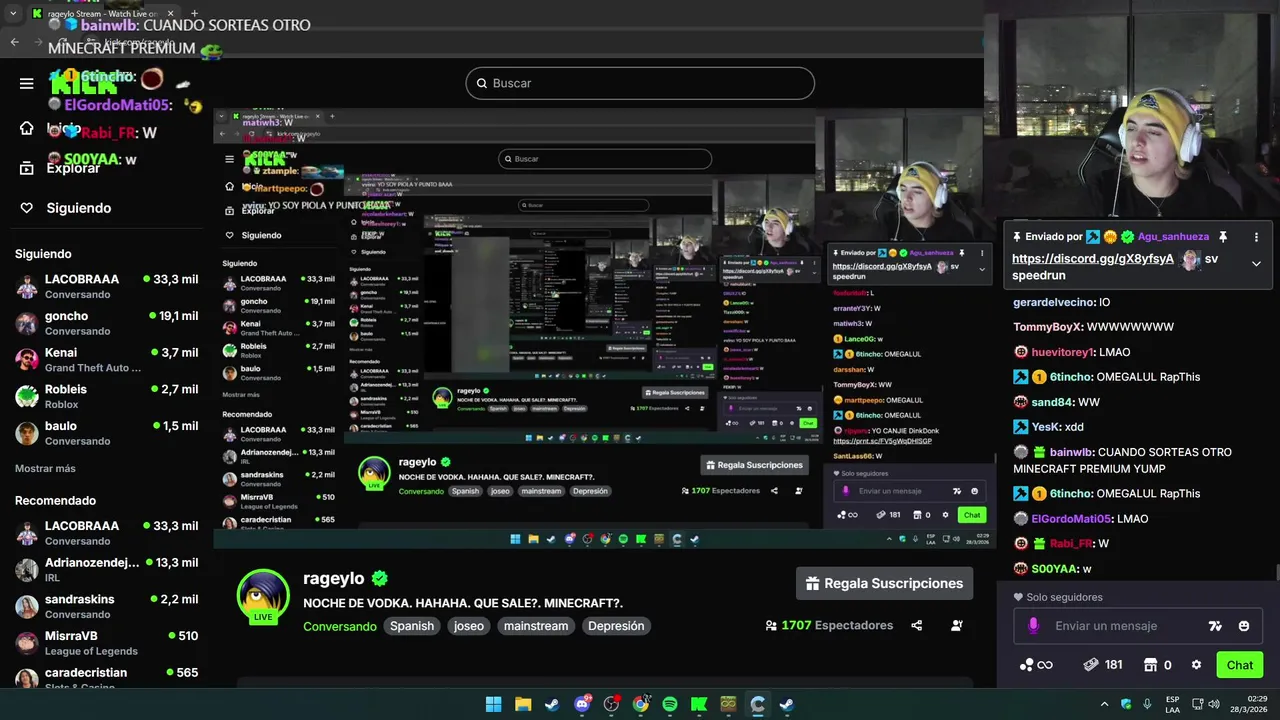Click the share icon beside Espectadores
The image size is (1280, 720).
916,626
